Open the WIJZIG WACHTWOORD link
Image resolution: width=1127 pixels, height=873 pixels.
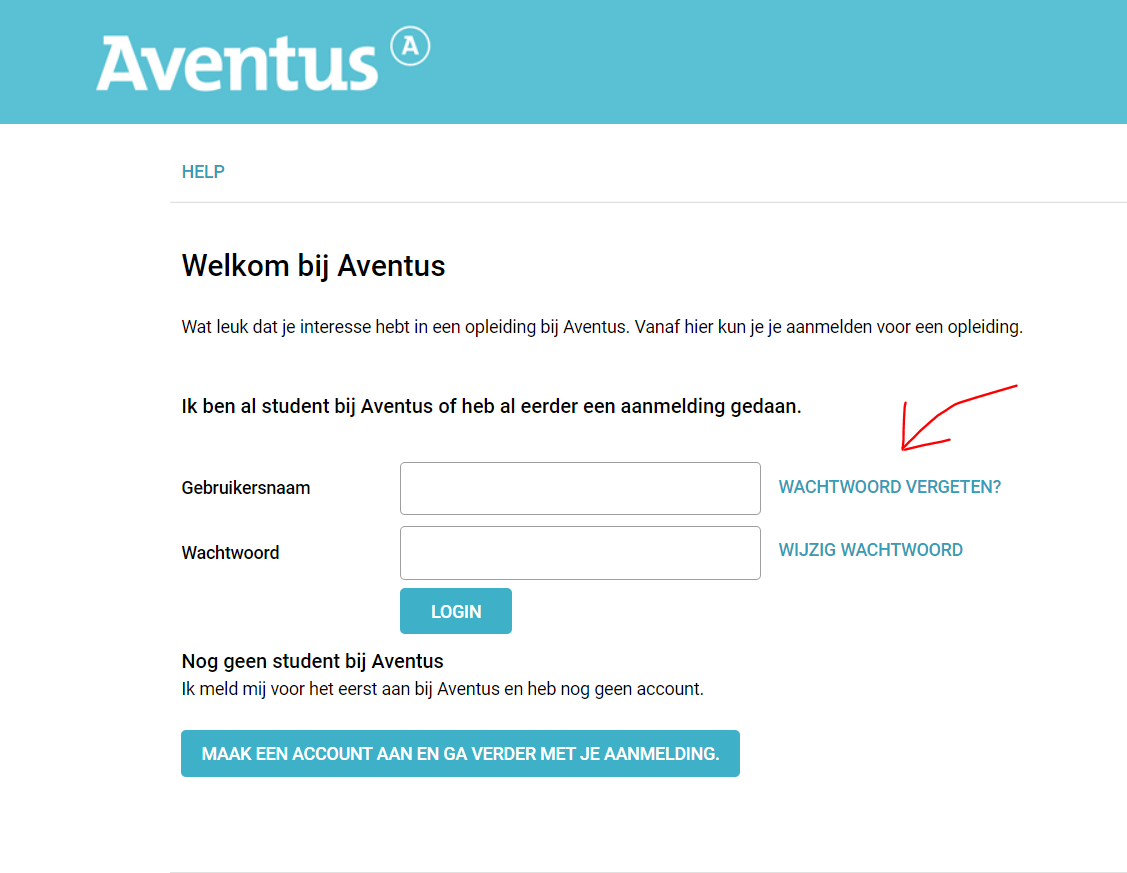coord(870,550)
